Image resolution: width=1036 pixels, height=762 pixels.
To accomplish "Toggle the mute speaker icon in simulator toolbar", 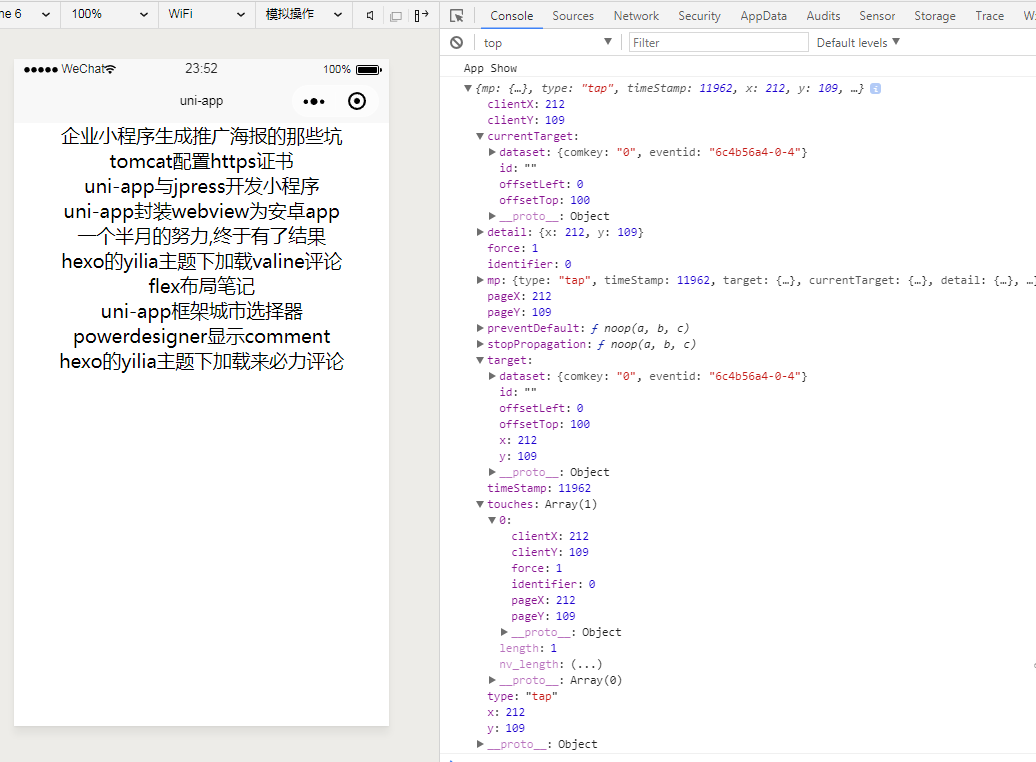I will point(370,15).
